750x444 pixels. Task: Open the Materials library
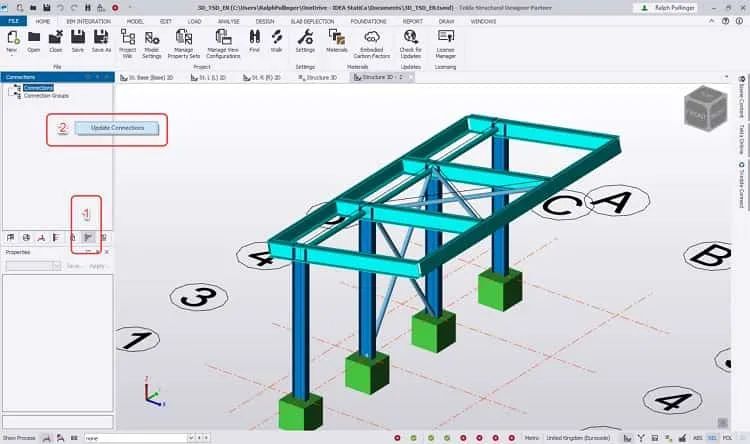click(337, 41)
